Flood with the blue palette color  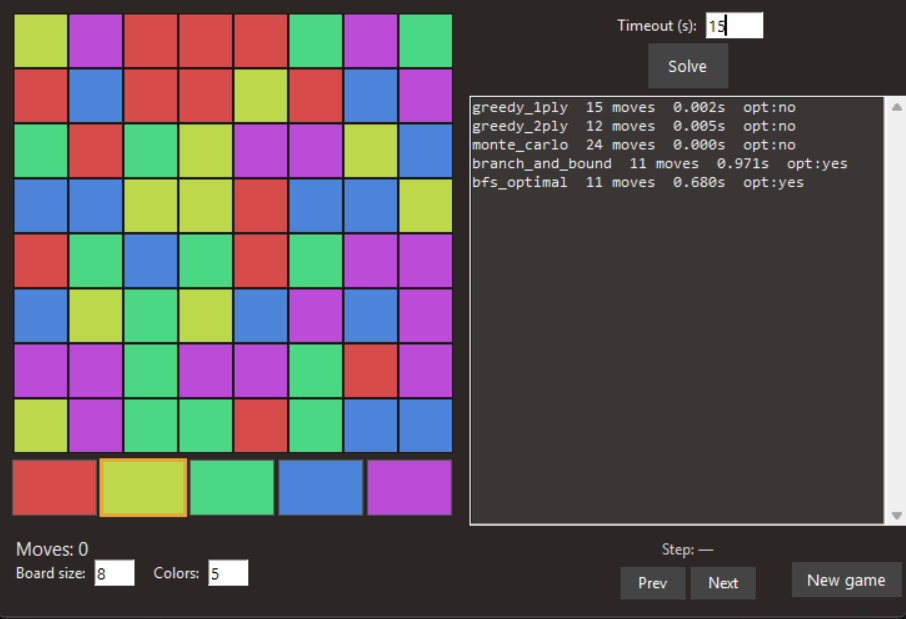(320, 488)
